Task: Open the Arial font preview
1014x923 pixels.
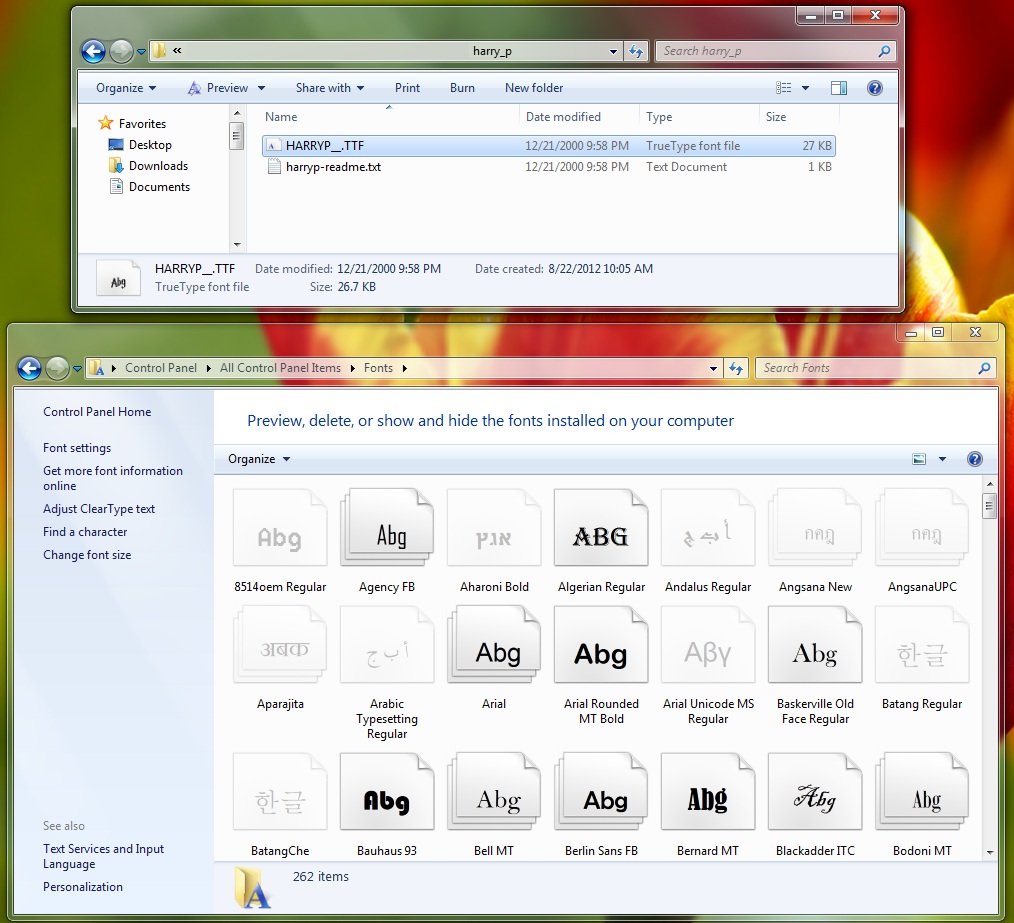Action: [x=493, y=645]
